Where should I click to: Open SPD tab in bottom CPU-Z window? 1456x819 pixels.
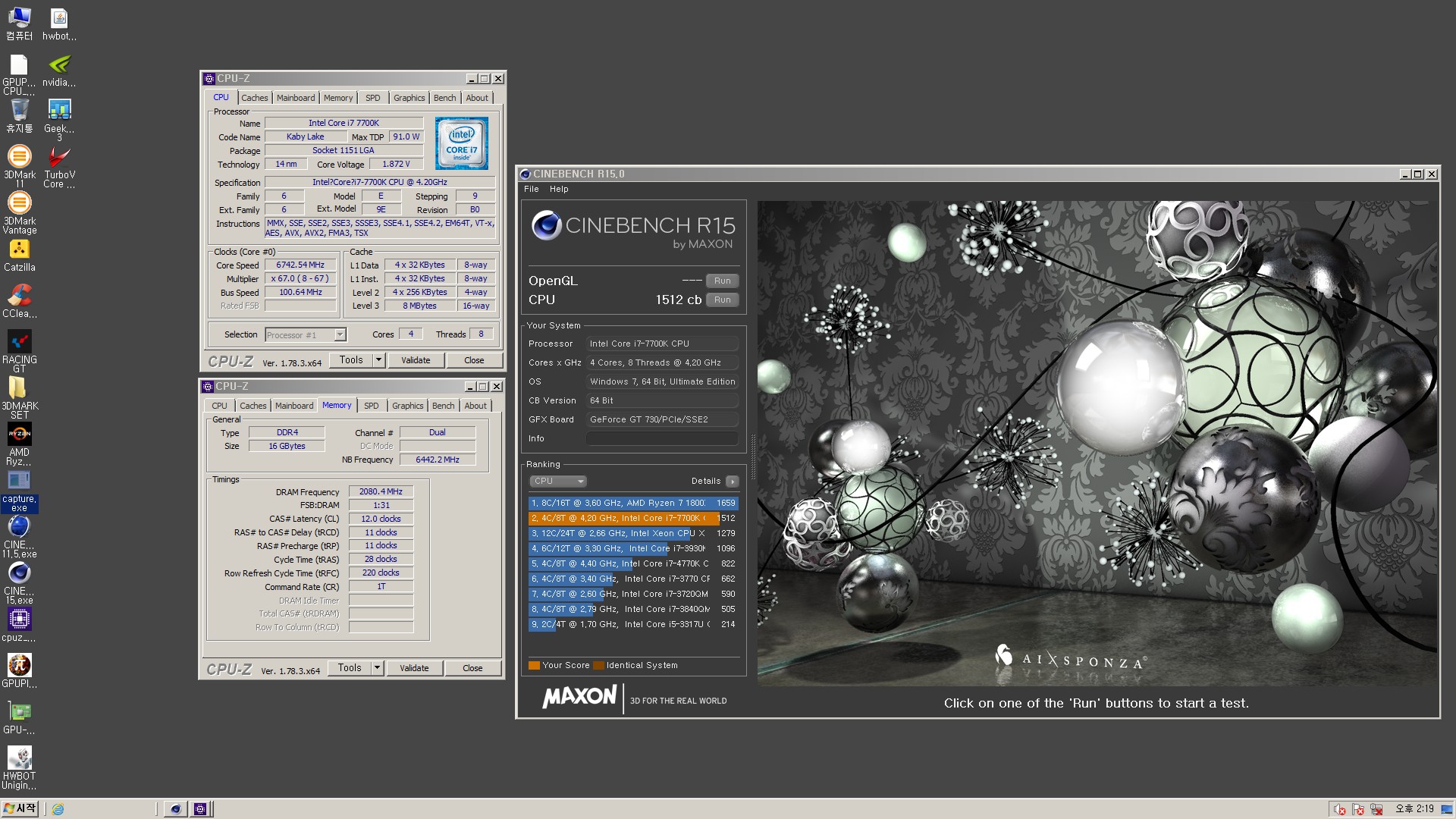(372, 406)
